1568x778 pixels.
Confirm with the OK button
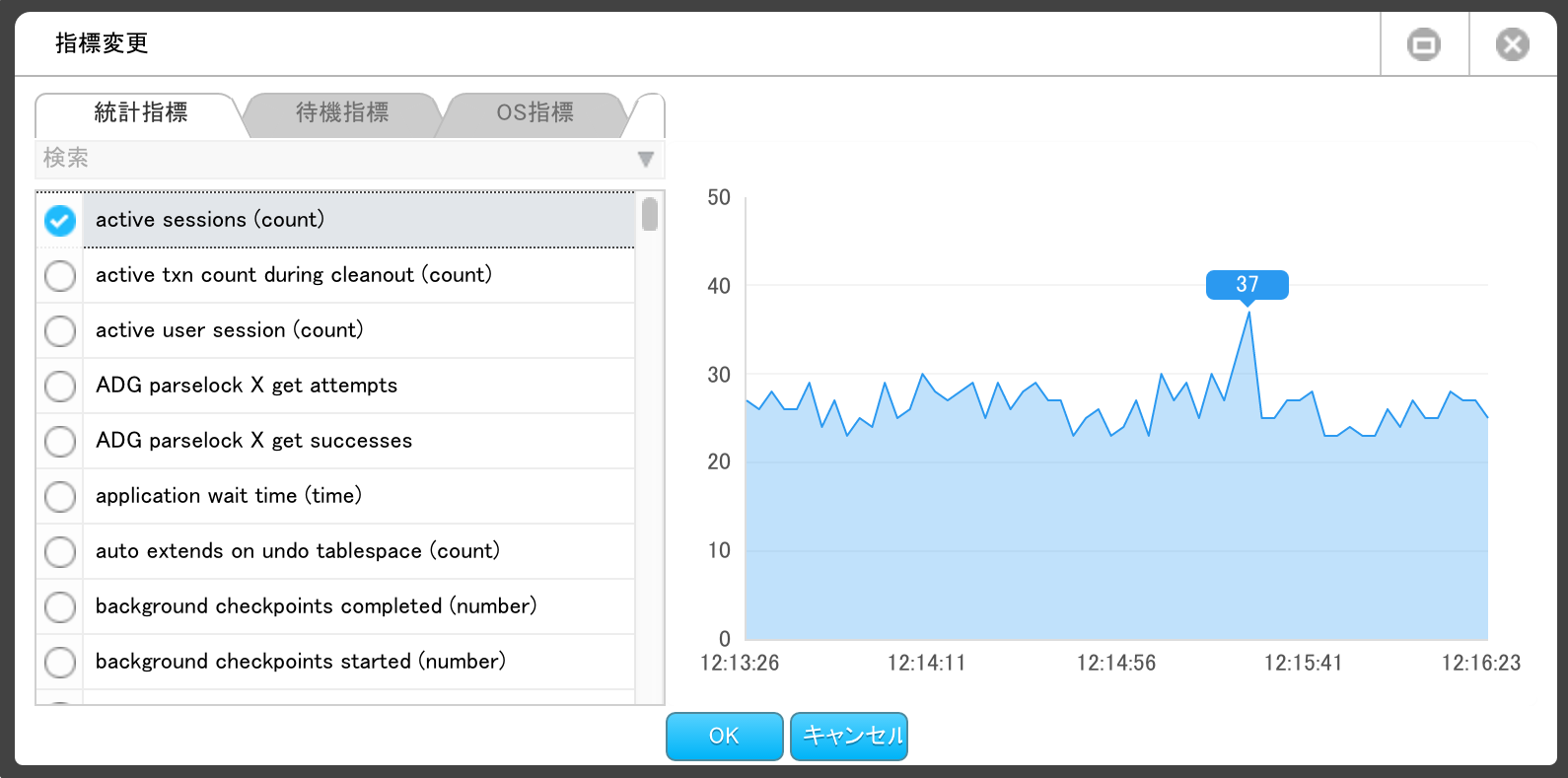pos(725,736)
